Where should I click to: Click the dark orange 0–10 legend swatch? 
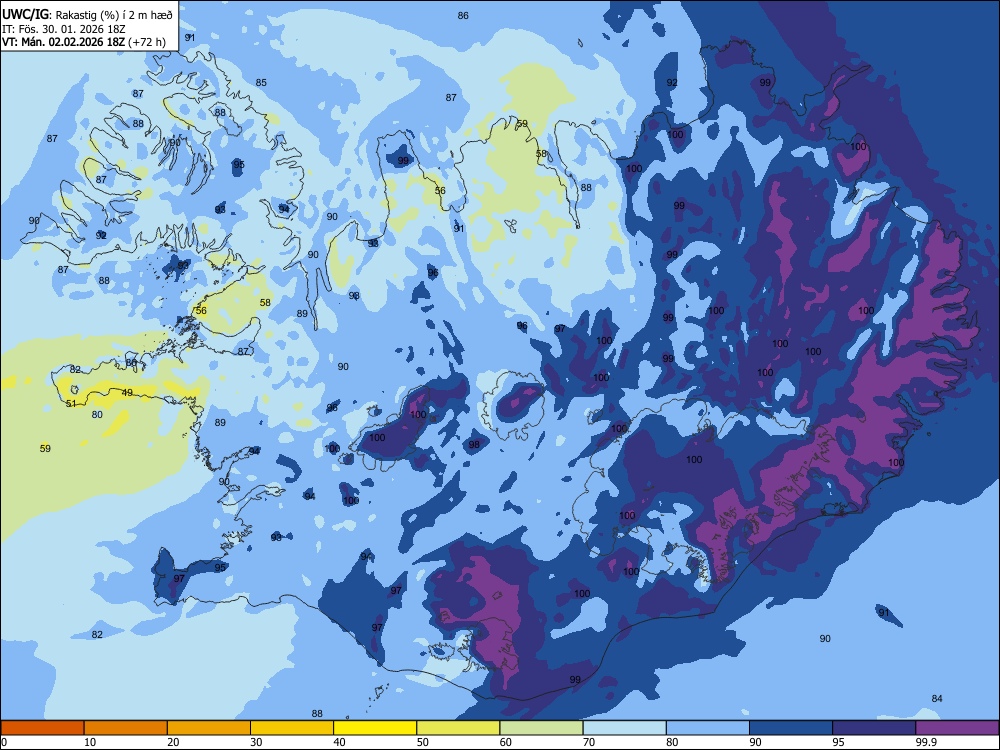click(42, 728)
